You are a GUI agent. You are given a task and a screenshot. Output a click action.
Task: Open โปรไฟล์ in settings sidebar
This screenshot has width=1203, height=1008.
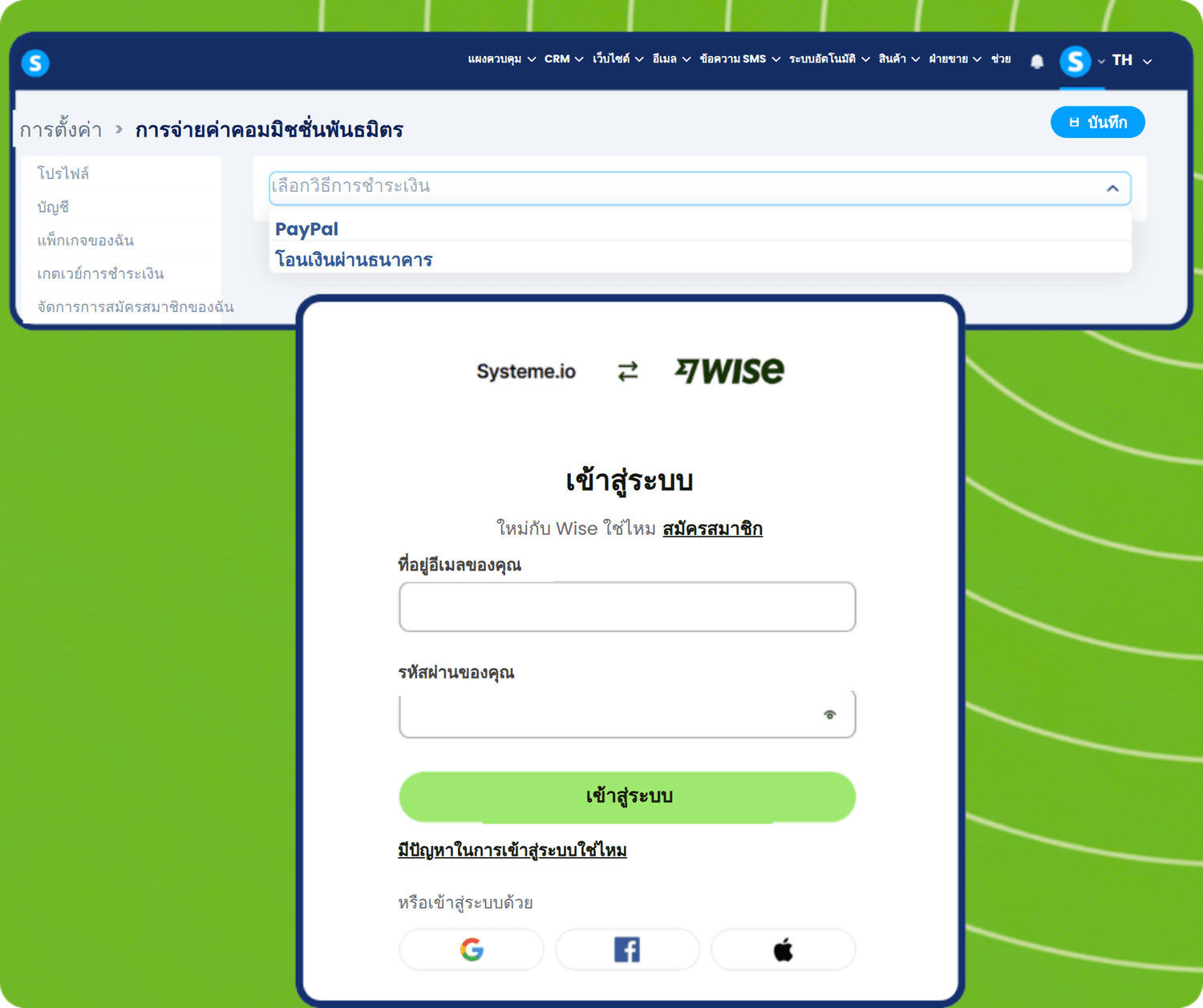point(63,173)
